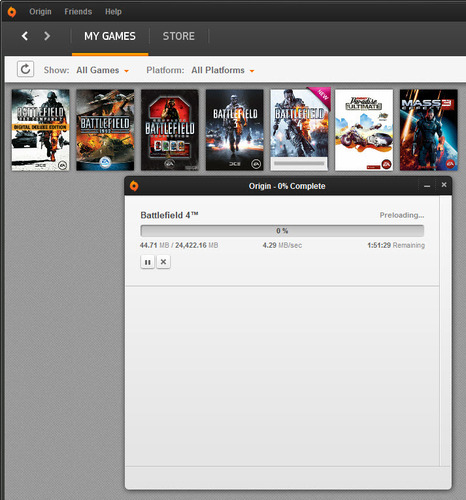Refresh the game library
This screenshot has width=466, height=500.
(x=25, y=69)
